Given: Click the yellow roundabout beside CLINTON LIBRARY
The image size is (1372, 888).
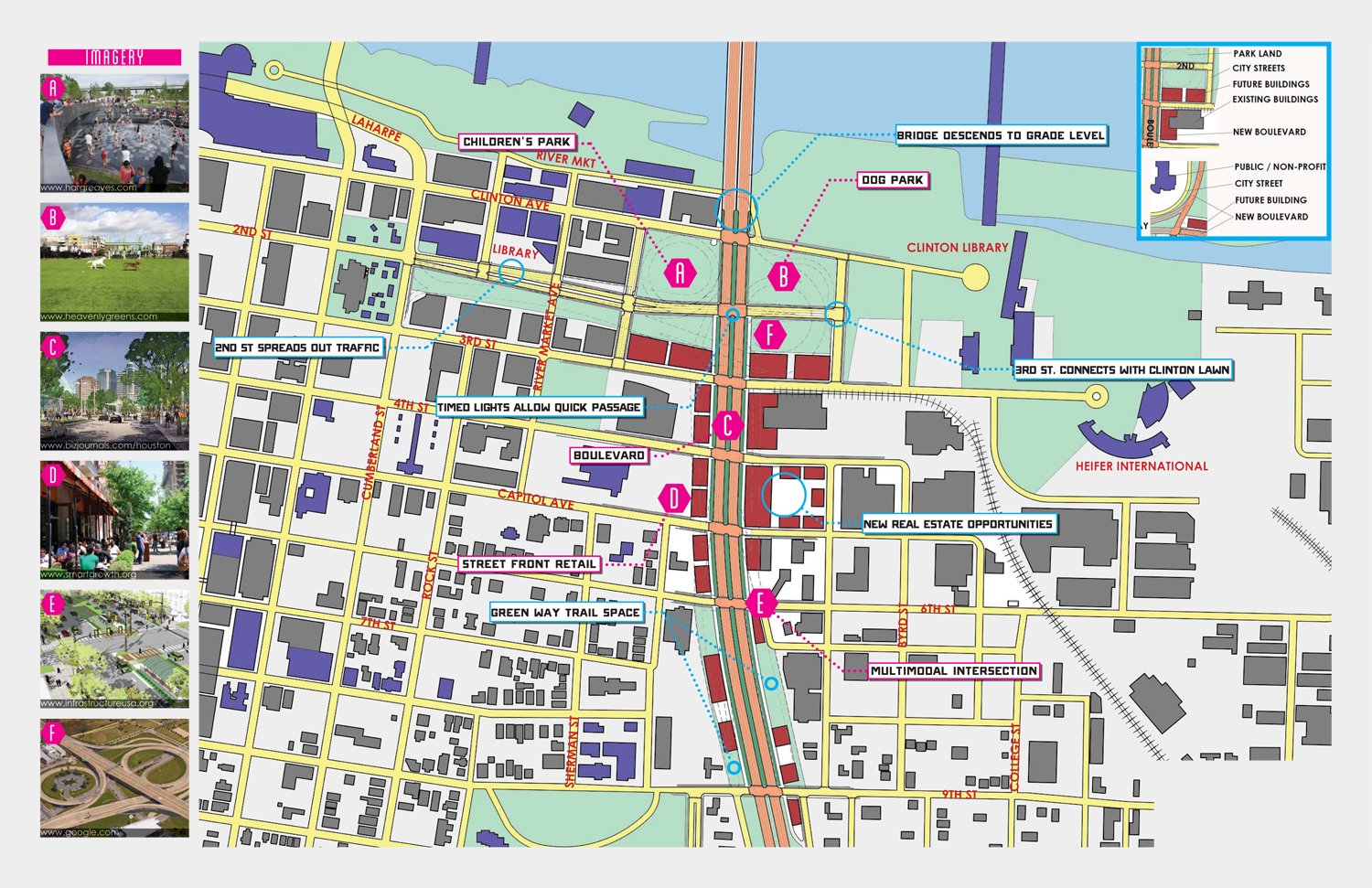Looking at the screenshot, I should coord(975,277).
